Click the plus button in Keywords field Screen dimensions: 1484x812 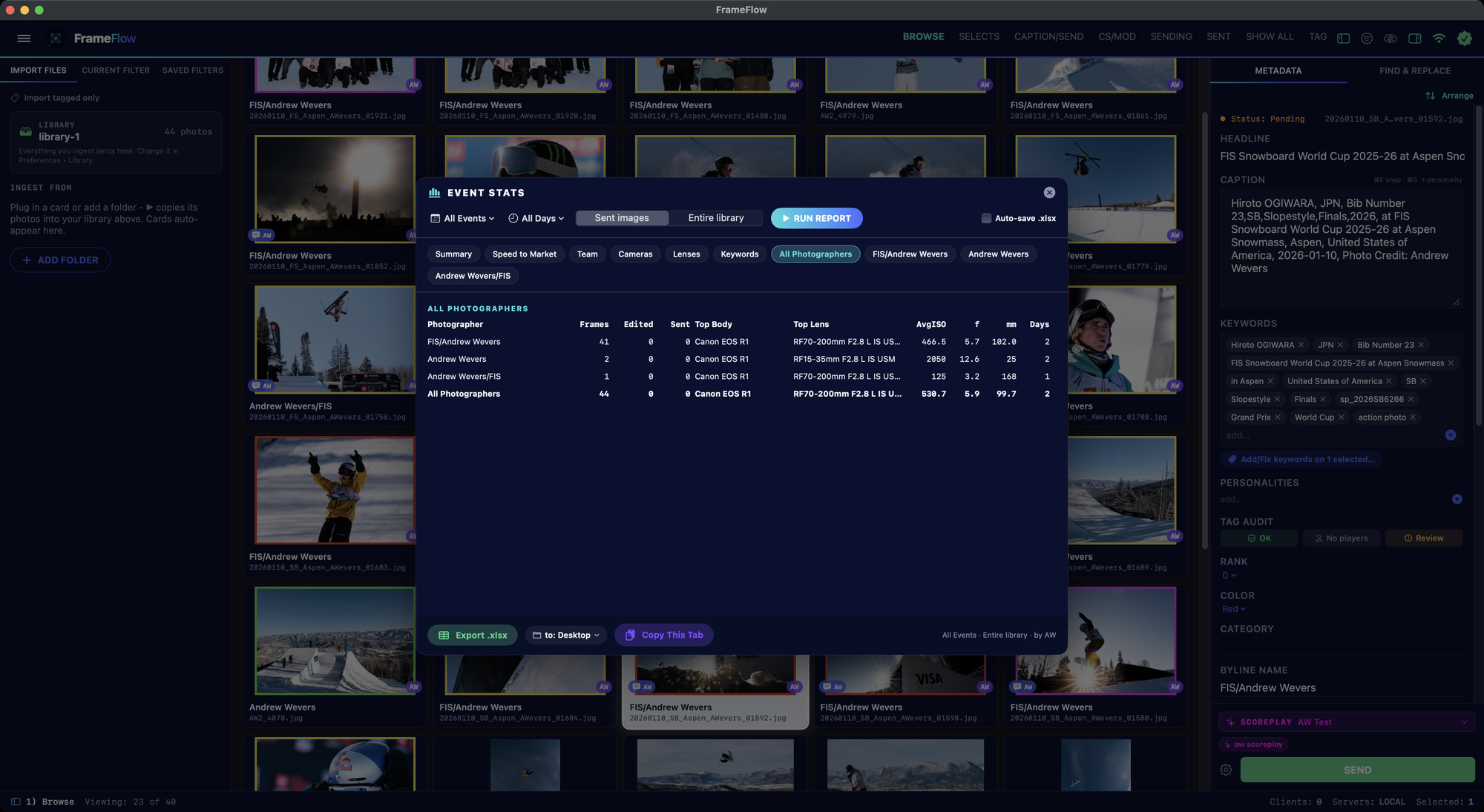(x=1451, y=435)
